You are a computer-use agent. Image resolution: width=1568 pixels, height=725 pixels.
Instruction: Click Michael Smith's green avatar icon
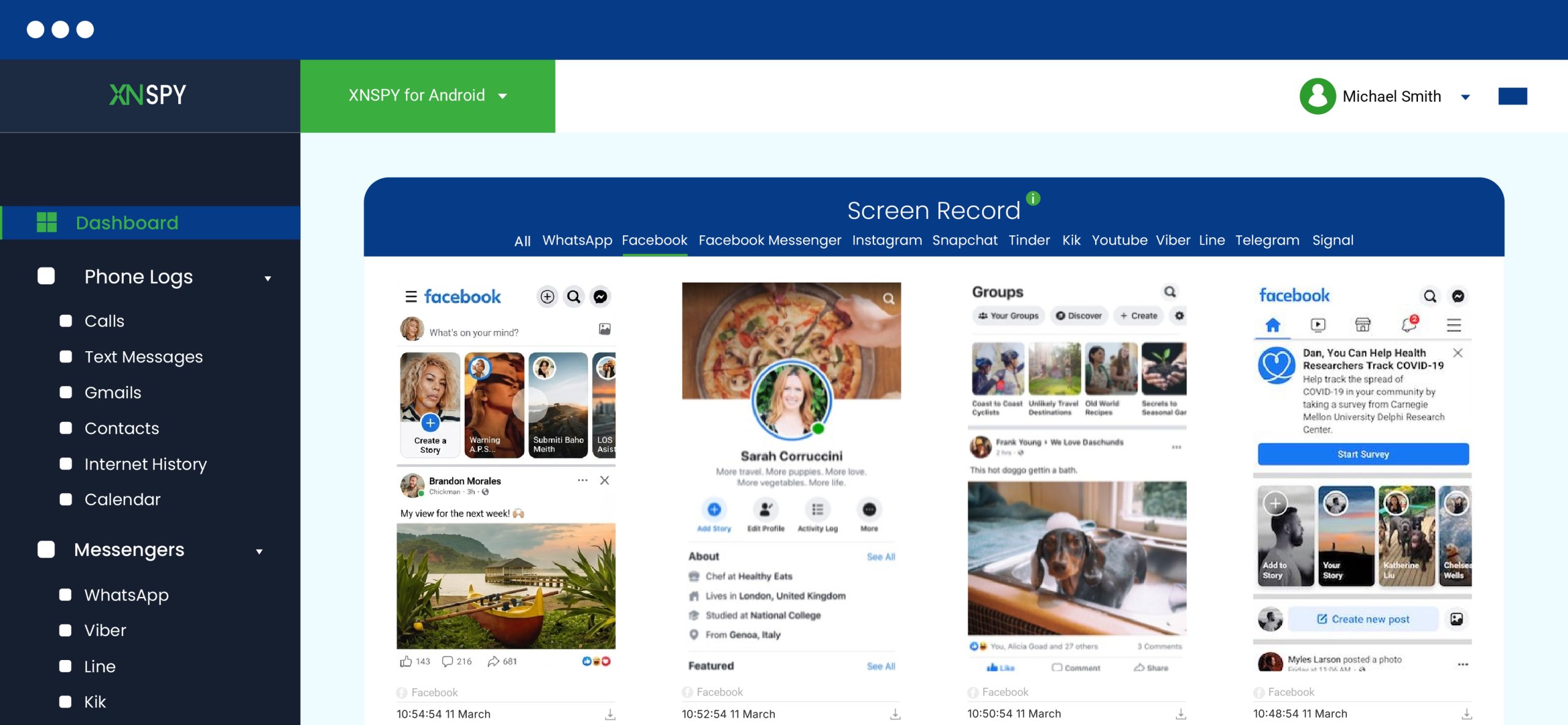point(1317,96)
